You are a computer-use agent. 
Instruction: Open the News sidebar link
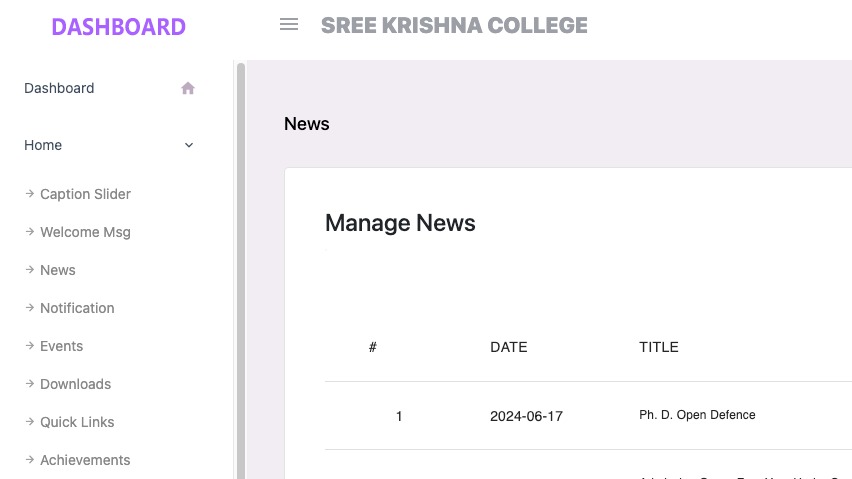point(58,270)
